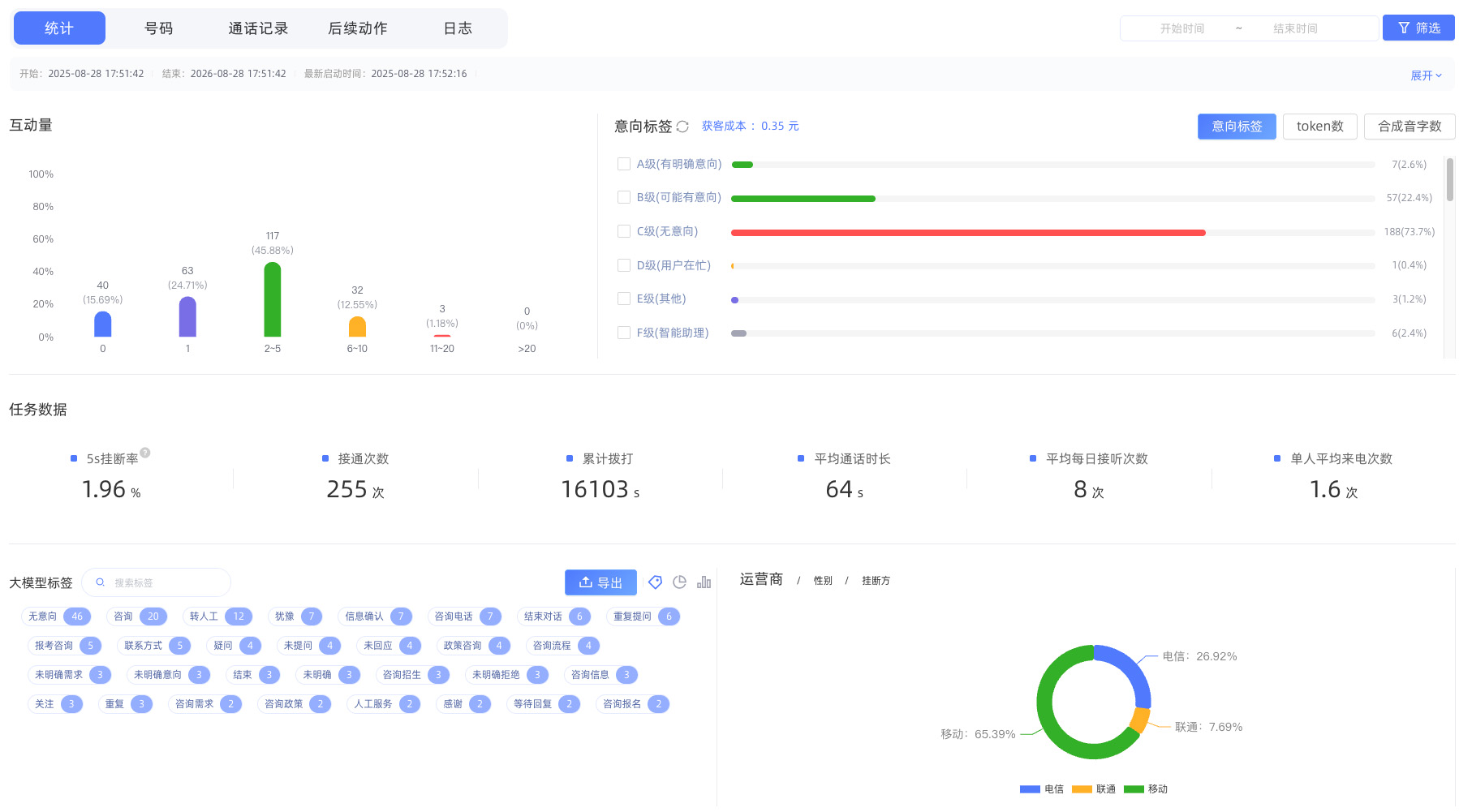Open the 结束时间 date picker
This screenshot has width=1459, height=812.
click(x=1295, y=28)
